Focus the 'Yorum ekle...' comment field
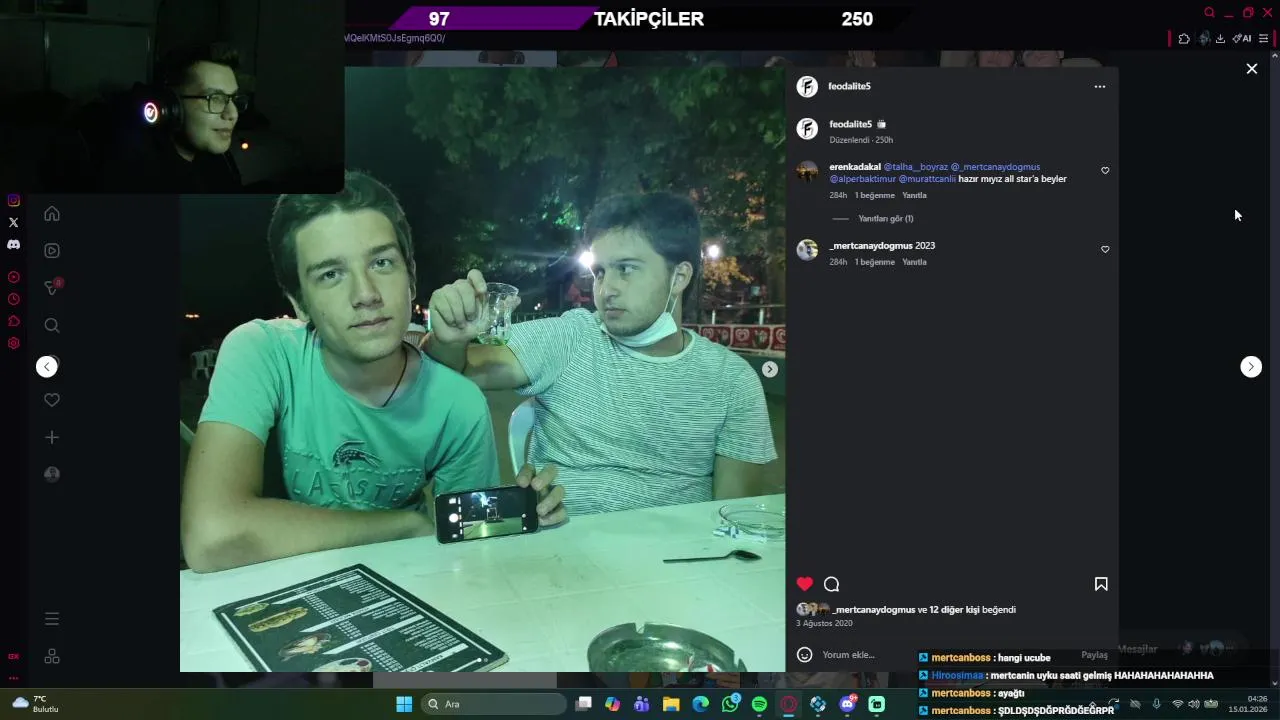1280x720 pixels. point(848,655)
